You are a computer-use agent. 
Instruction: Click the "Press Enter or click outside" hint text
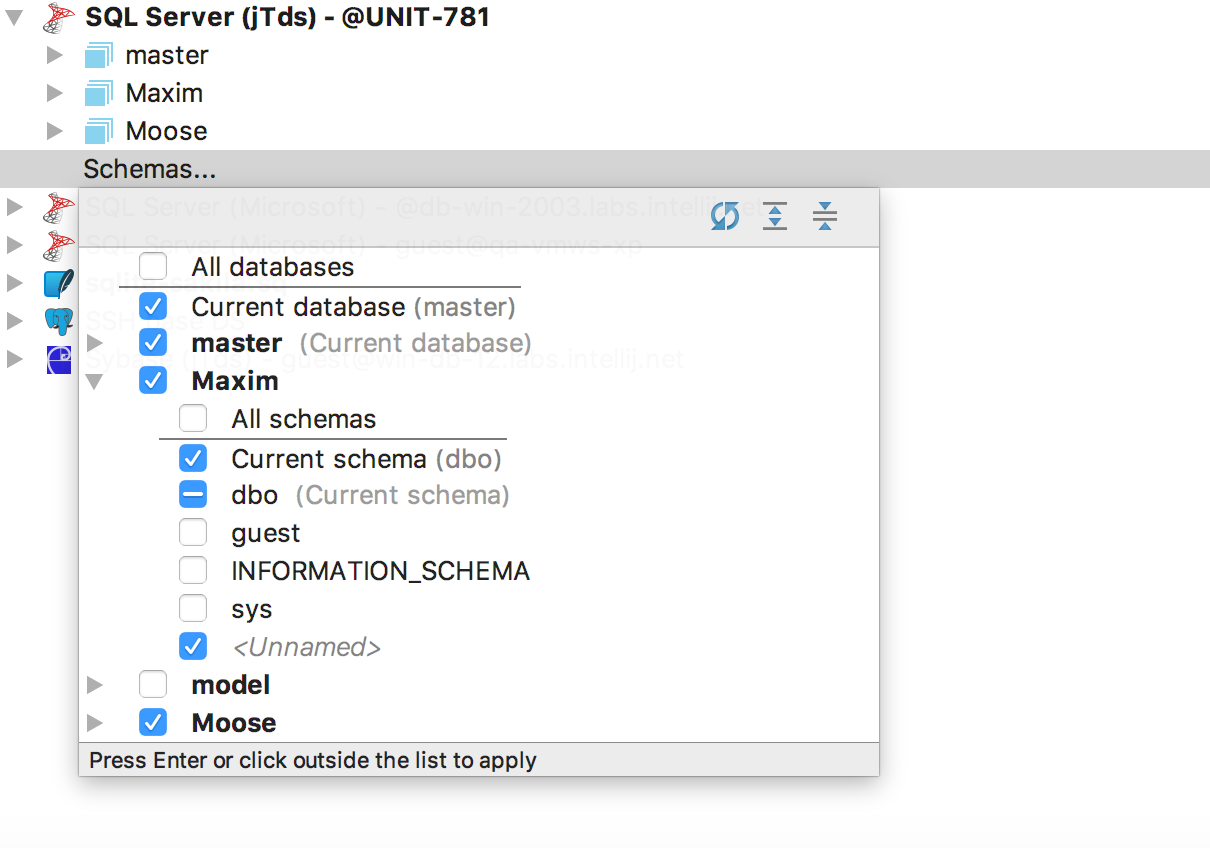click(x=313, y=760)
